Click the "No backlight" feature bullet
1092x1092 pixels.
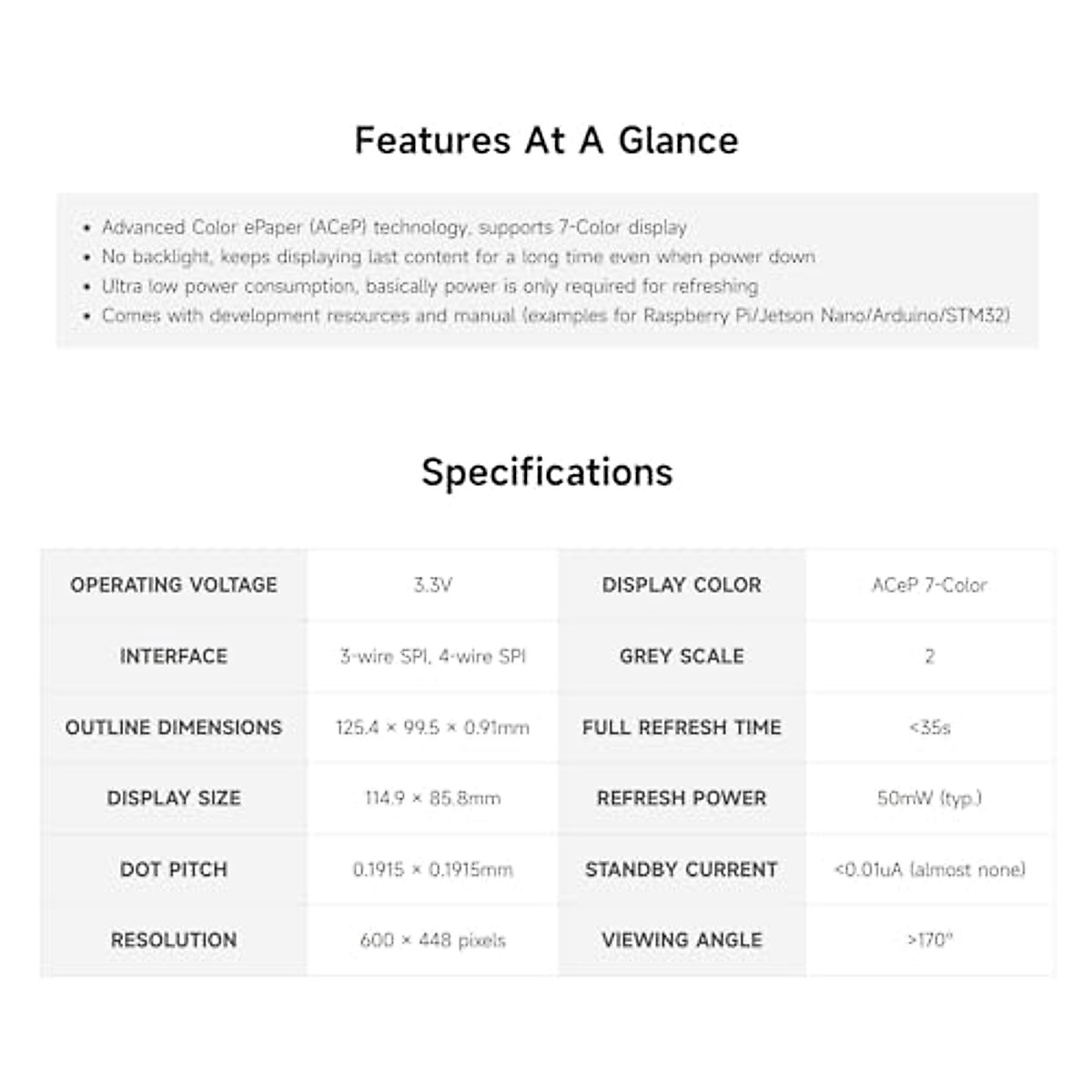point(458,257)
